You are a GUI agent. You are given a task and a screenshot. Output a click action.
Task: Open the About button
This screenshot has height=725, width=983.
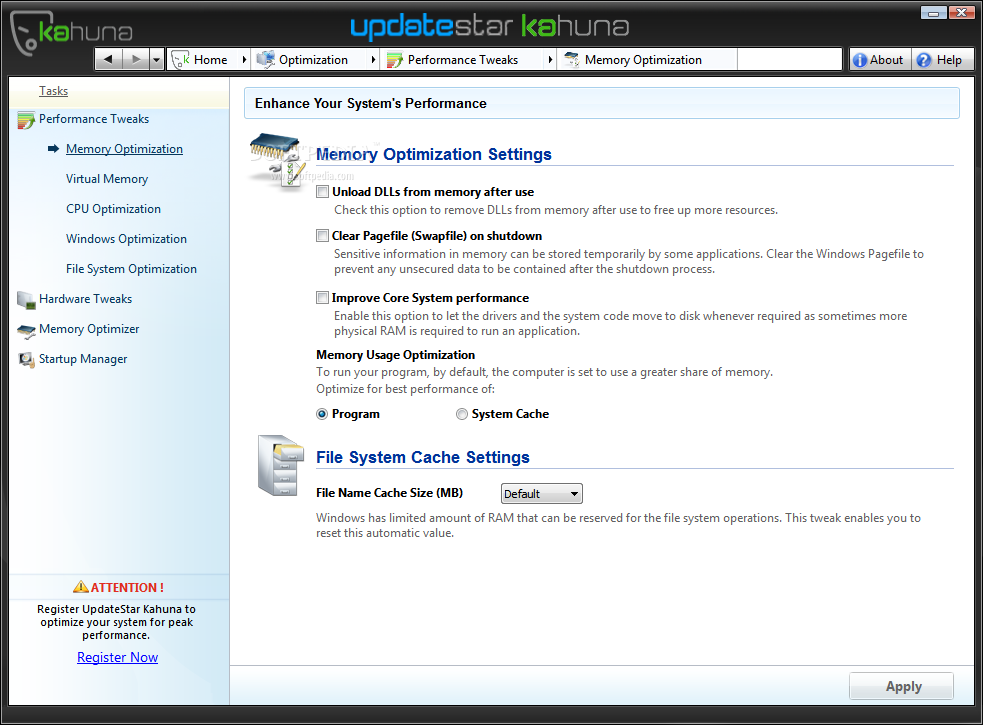pos(880,60)
